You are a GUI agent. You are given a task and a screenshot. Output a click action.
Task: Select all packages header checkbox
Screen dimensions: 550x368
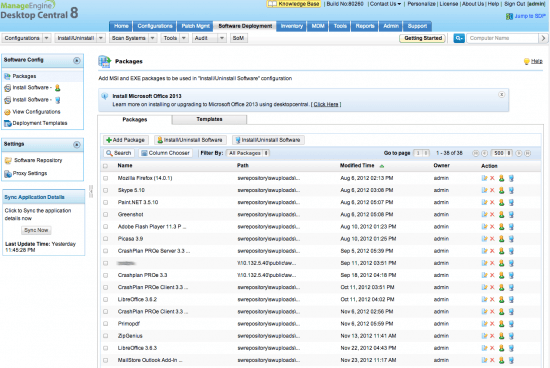tap(106, 166)
